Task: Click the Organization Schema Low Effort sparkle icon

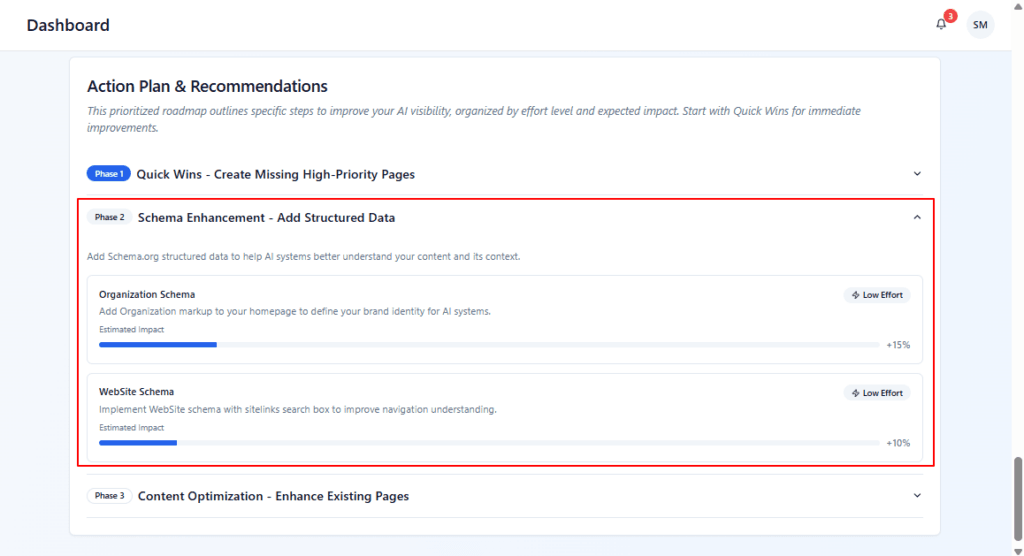Action: pyautogui.click(x=855, y=295)
